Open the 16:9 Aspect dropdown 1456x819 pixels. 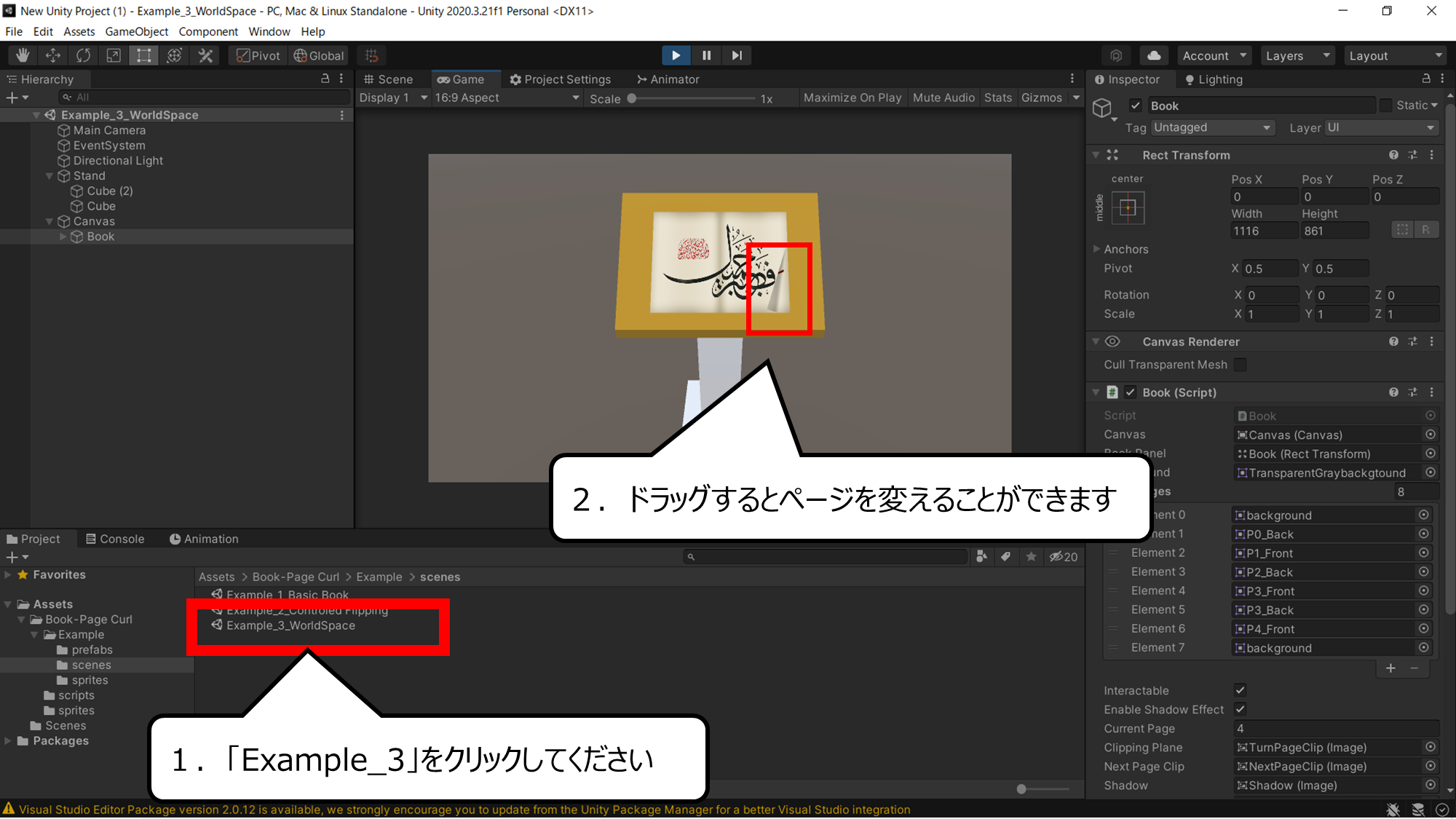(507, 98)
